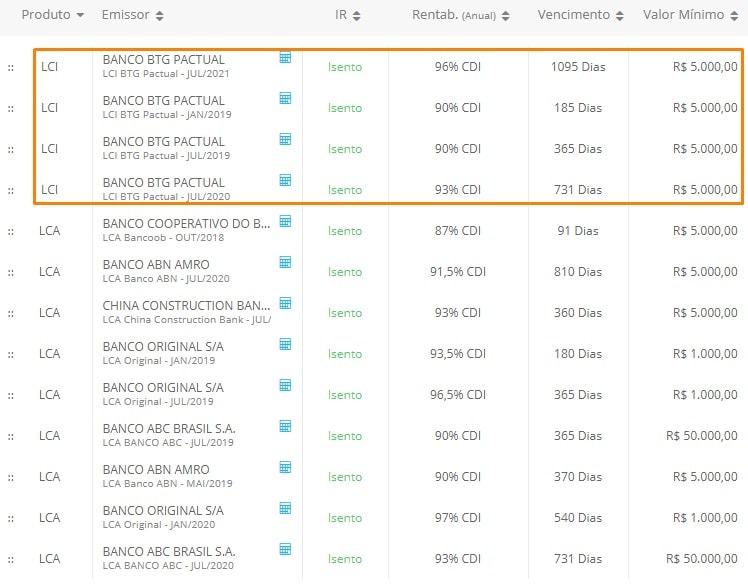
Task: Open calculator icon for LCA Bancoob OUT/2018
Action: coord(285,222)
